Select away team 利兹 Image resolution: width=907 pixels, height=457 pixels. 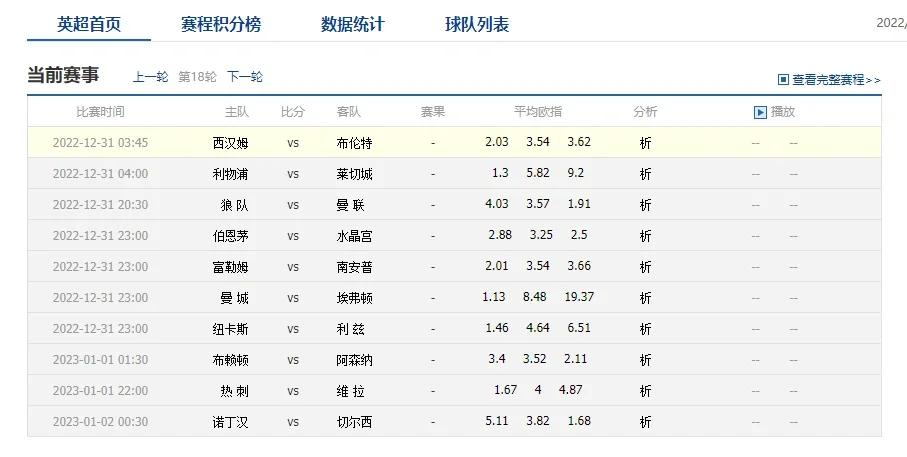point(351,329)
